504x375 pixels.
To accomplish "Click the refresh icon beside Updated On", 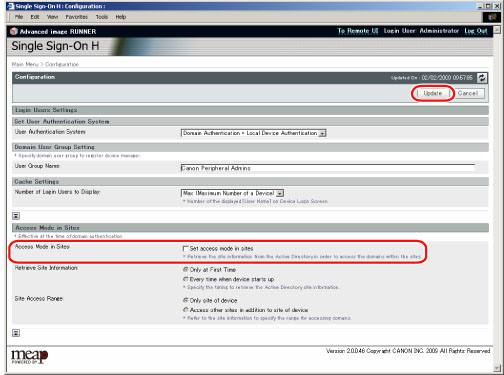I will coord(482,78).
